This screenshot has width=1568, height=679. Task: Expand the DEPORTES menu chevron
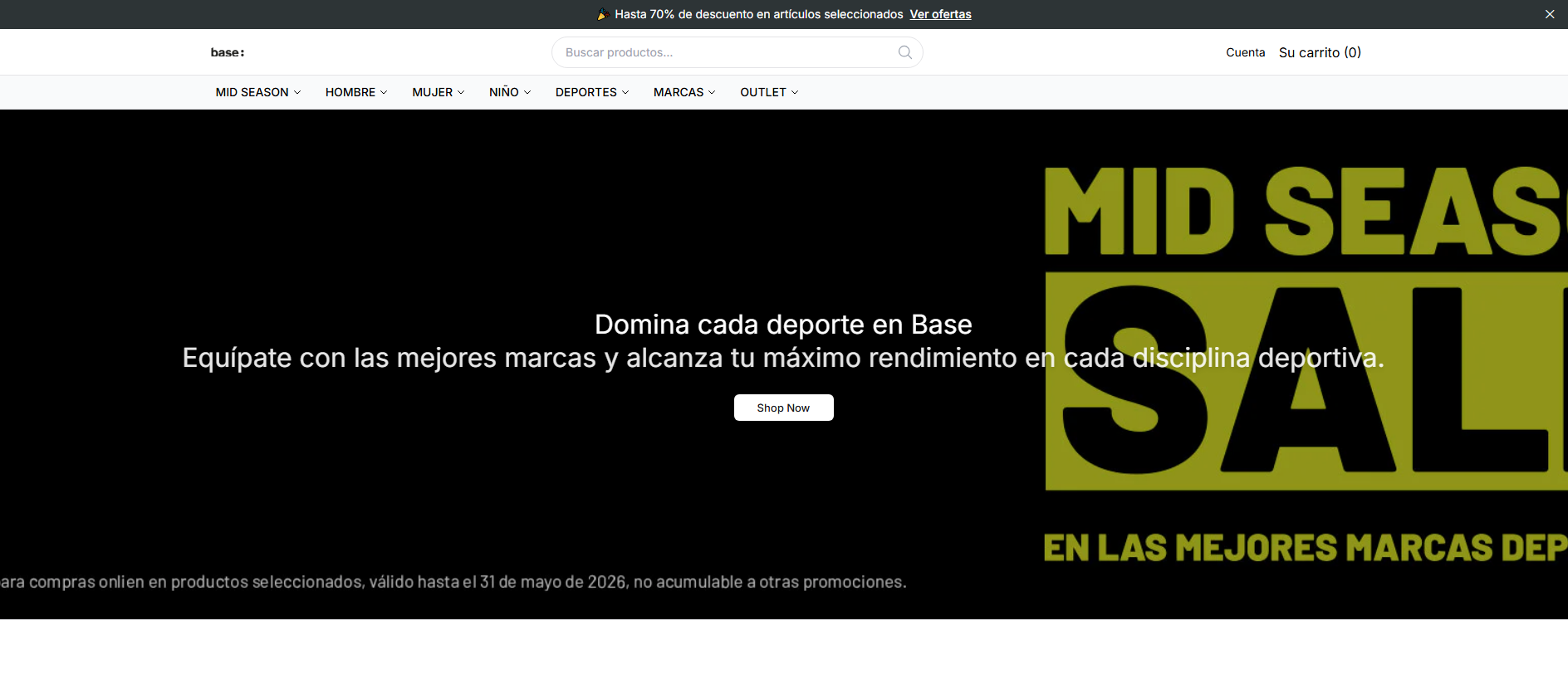[x=625, y=92]
